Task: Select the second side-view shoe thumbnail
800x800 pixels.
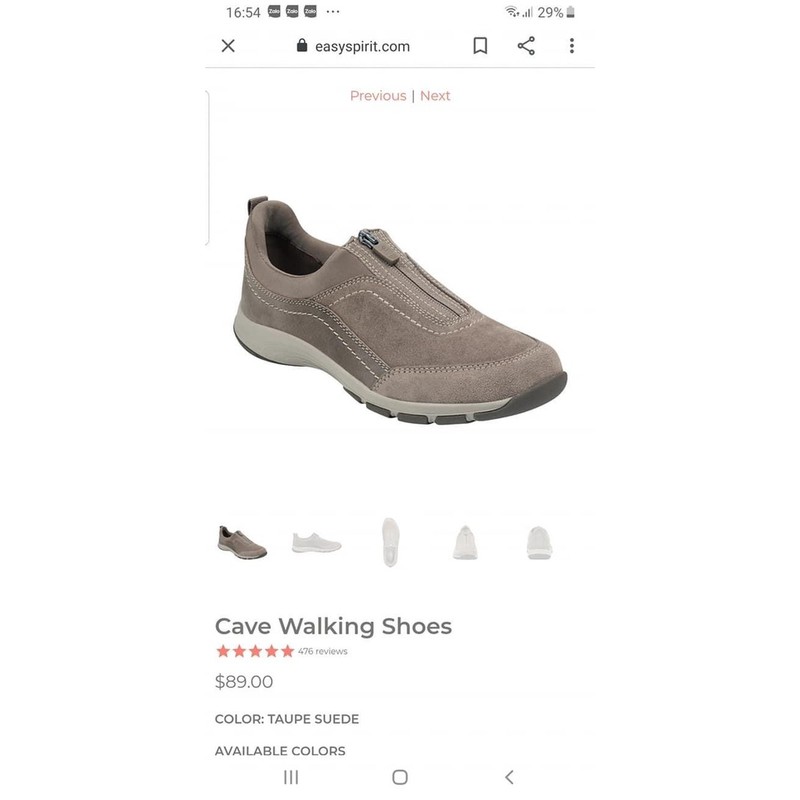Action: coord(316,543)
